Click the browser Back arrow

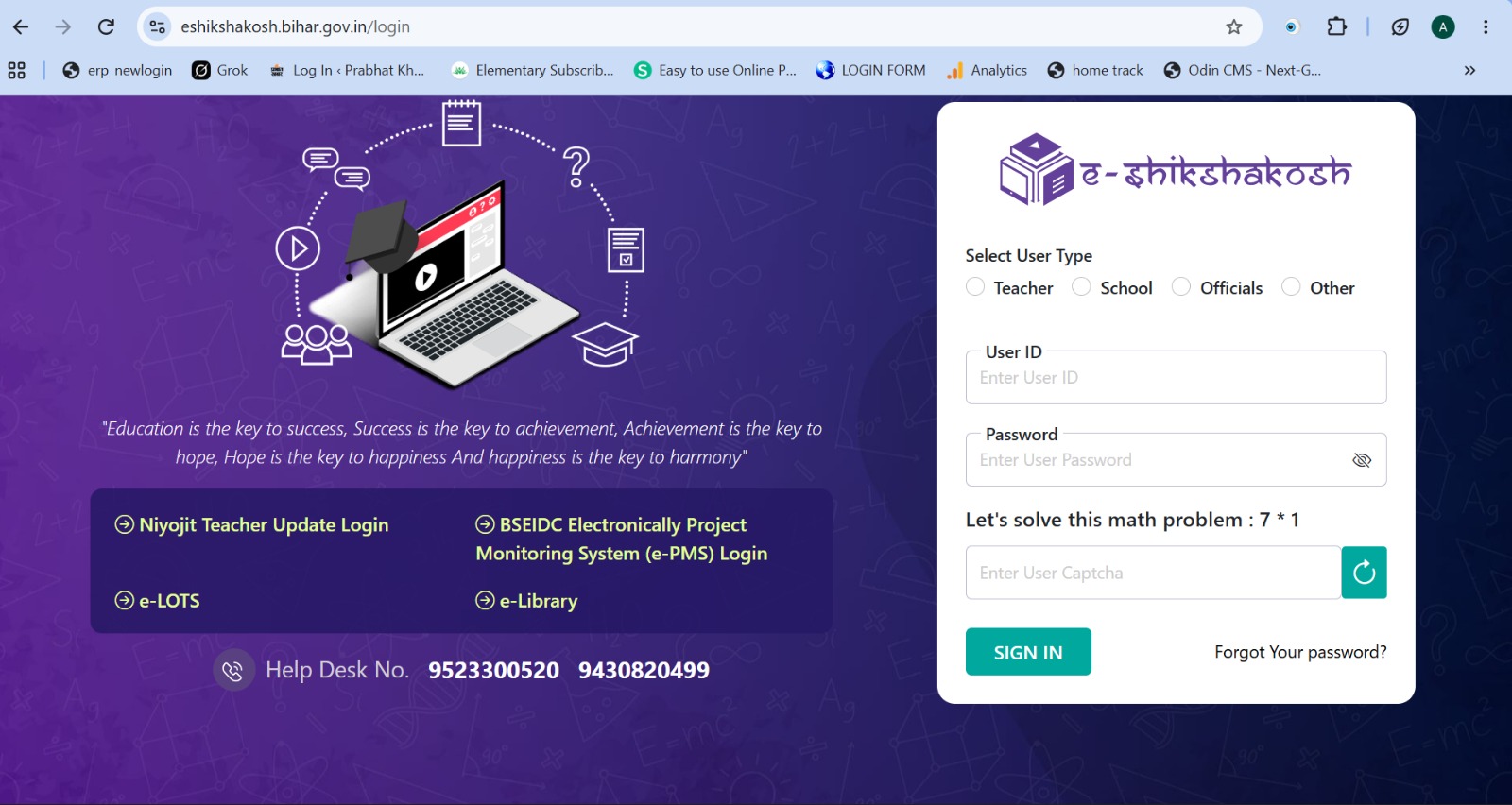pos(21,26)
